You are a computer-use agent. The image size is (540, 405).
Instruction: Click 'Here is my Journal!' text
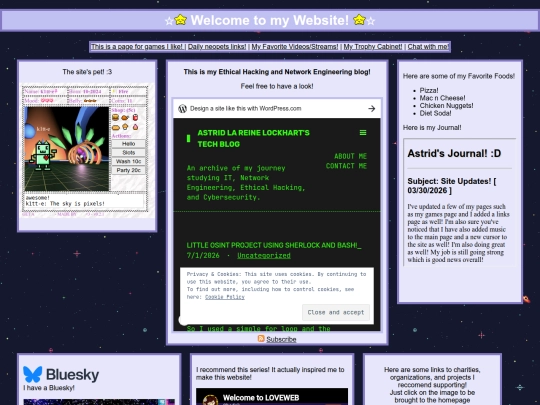[x=432, y=128]
